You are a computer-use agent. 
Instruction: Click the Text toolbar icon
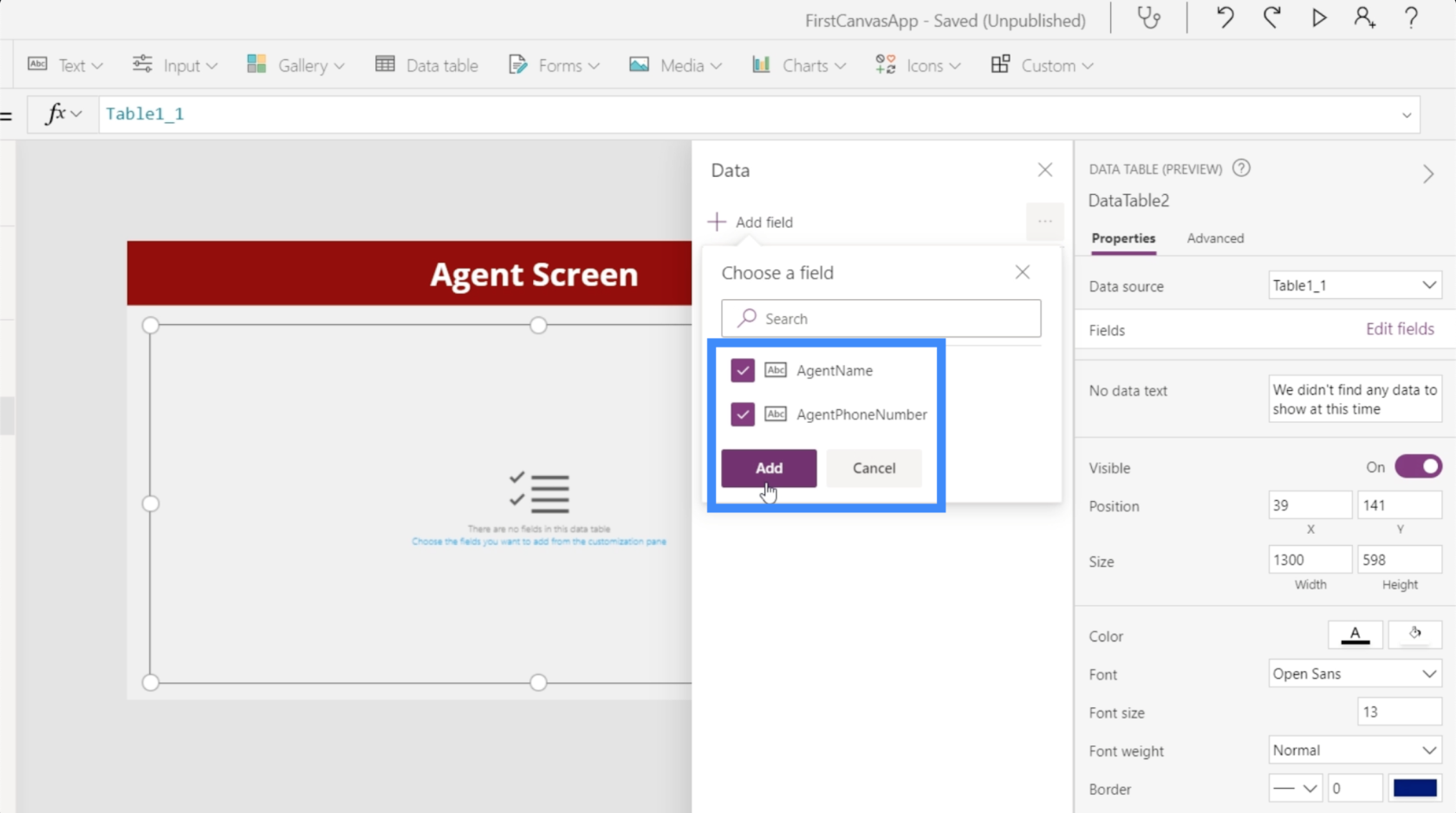click(37, 64)
